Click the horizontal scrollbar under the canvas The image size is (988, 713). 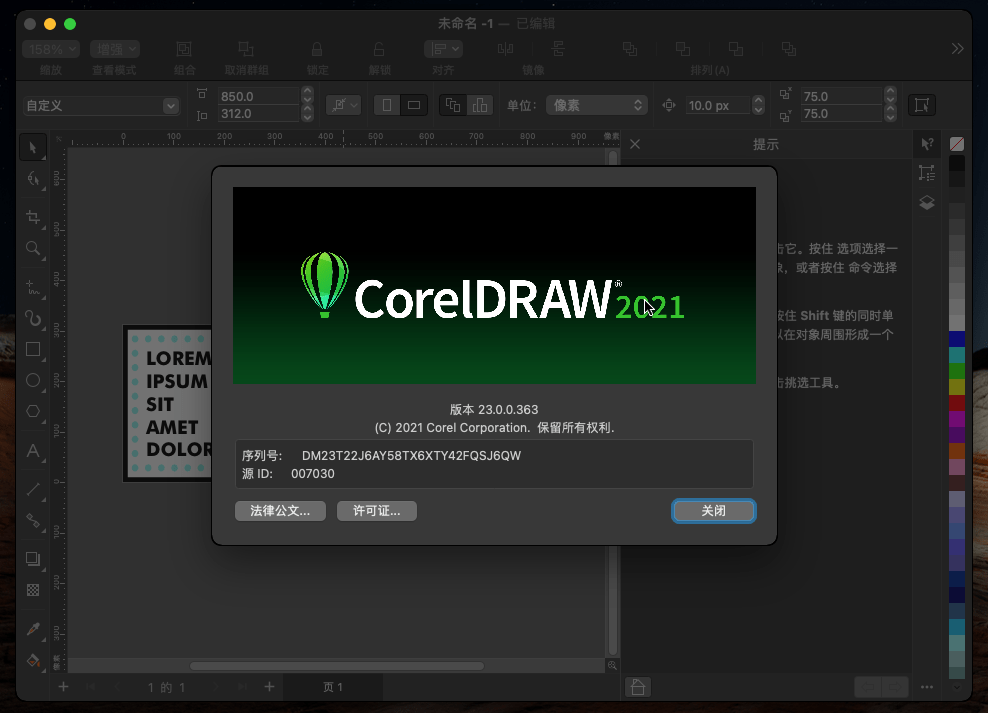(337, 666)
